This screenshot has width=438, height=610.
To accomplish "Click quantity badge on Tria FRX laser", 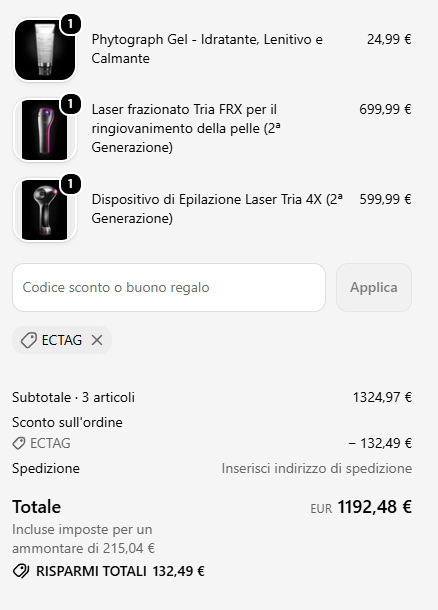I will pos(70,104).
